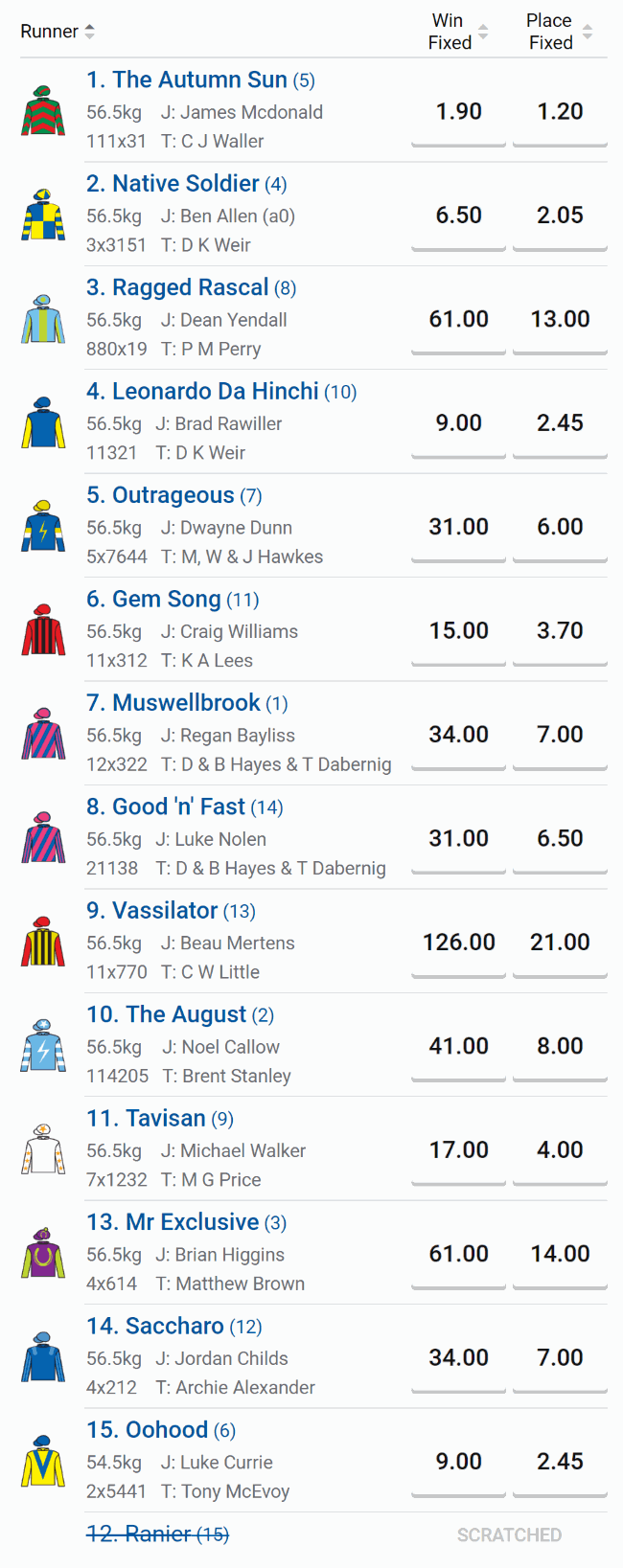The width and height of the screenshot is (623, 1568).
Task: Click The August's lightning bolt silks icon
Action: [x=43, y=1046]
